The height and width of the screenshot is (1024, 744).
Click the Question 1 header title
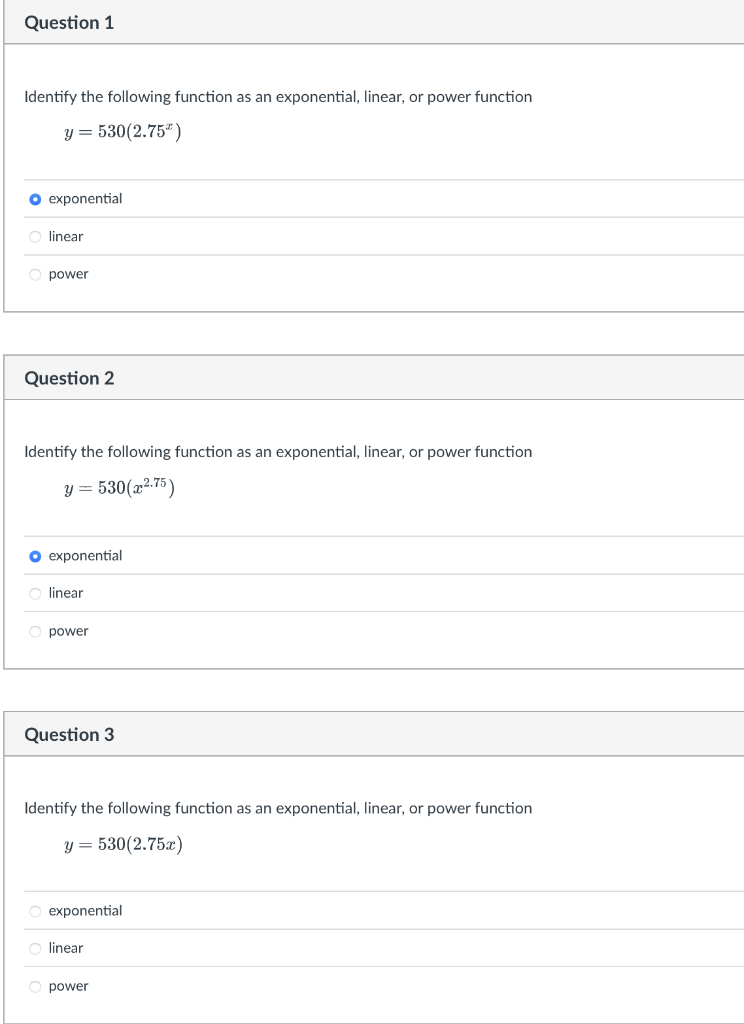[69, 22]
